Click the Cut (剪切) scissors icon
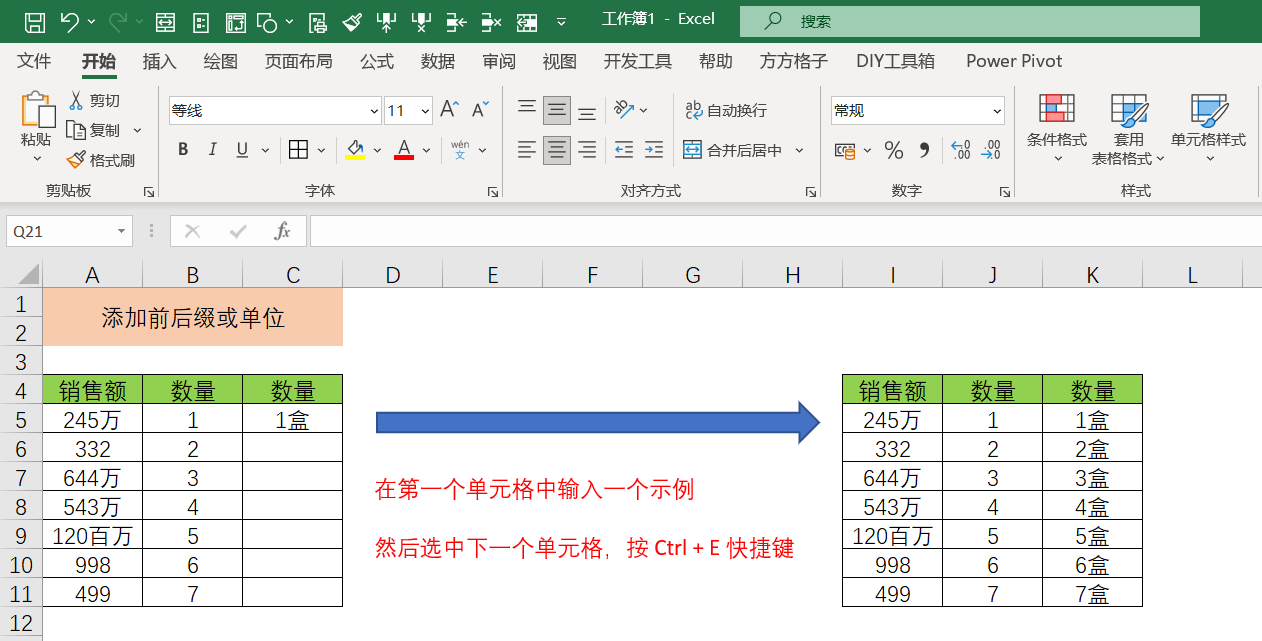Image resolution: width=1262 pixels, height=641 pixels. pyautogui.click(x=76, y=100)
